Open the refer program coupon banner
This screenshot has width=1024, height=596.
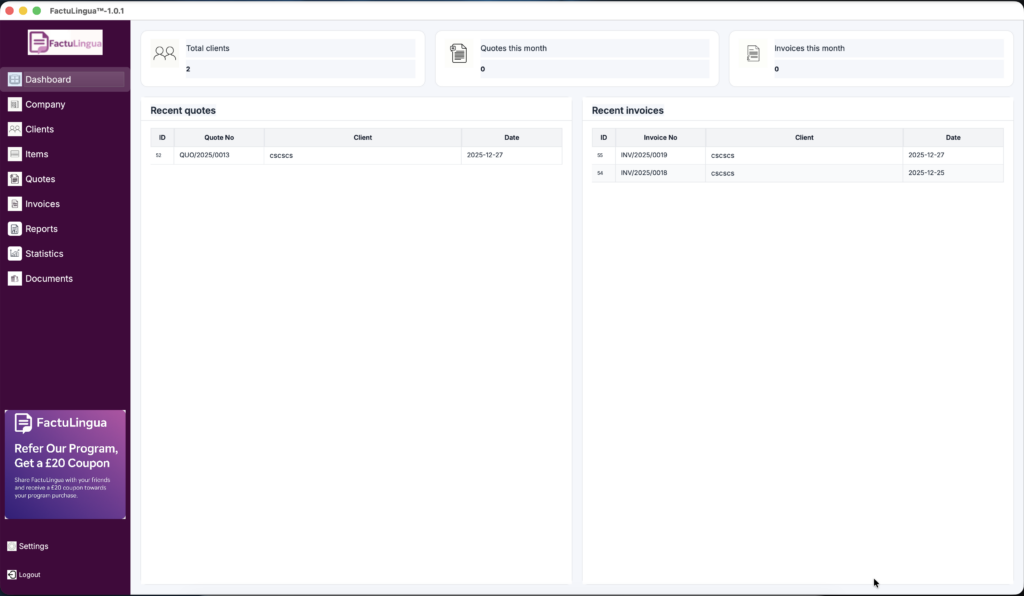65,464
